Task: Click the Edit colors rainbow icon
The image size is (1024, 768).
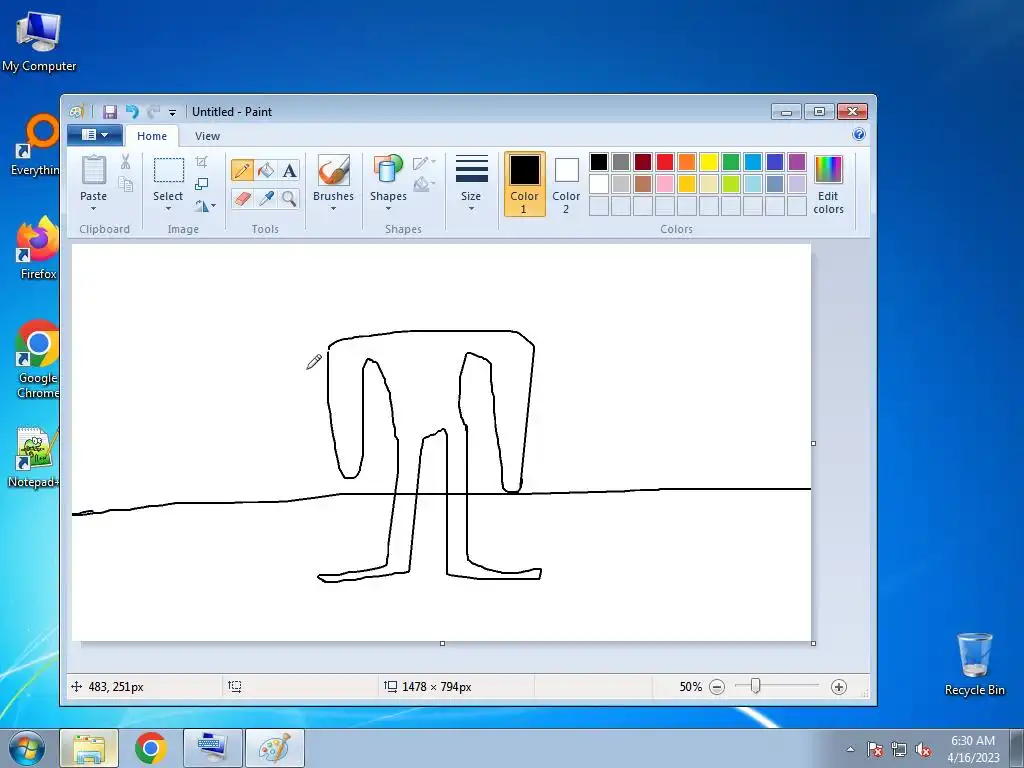Action: point(828,170)
